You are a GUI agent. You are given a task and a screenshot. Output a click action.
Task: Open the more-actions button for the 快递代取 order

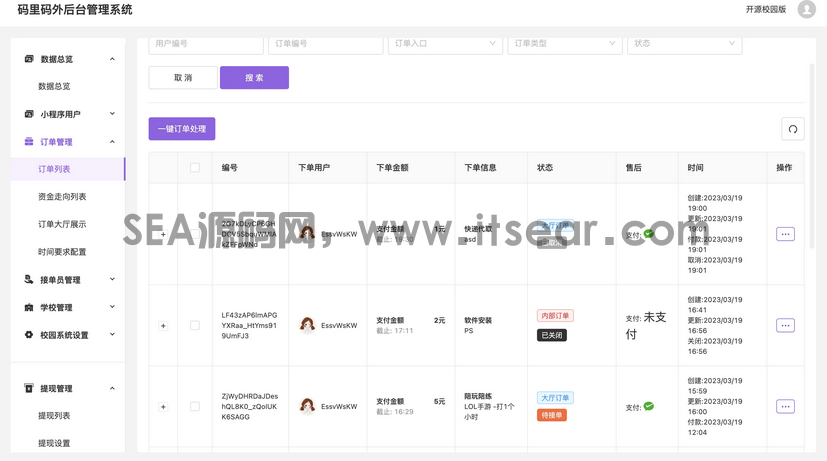pyautogui.click(x=785, y=234)
